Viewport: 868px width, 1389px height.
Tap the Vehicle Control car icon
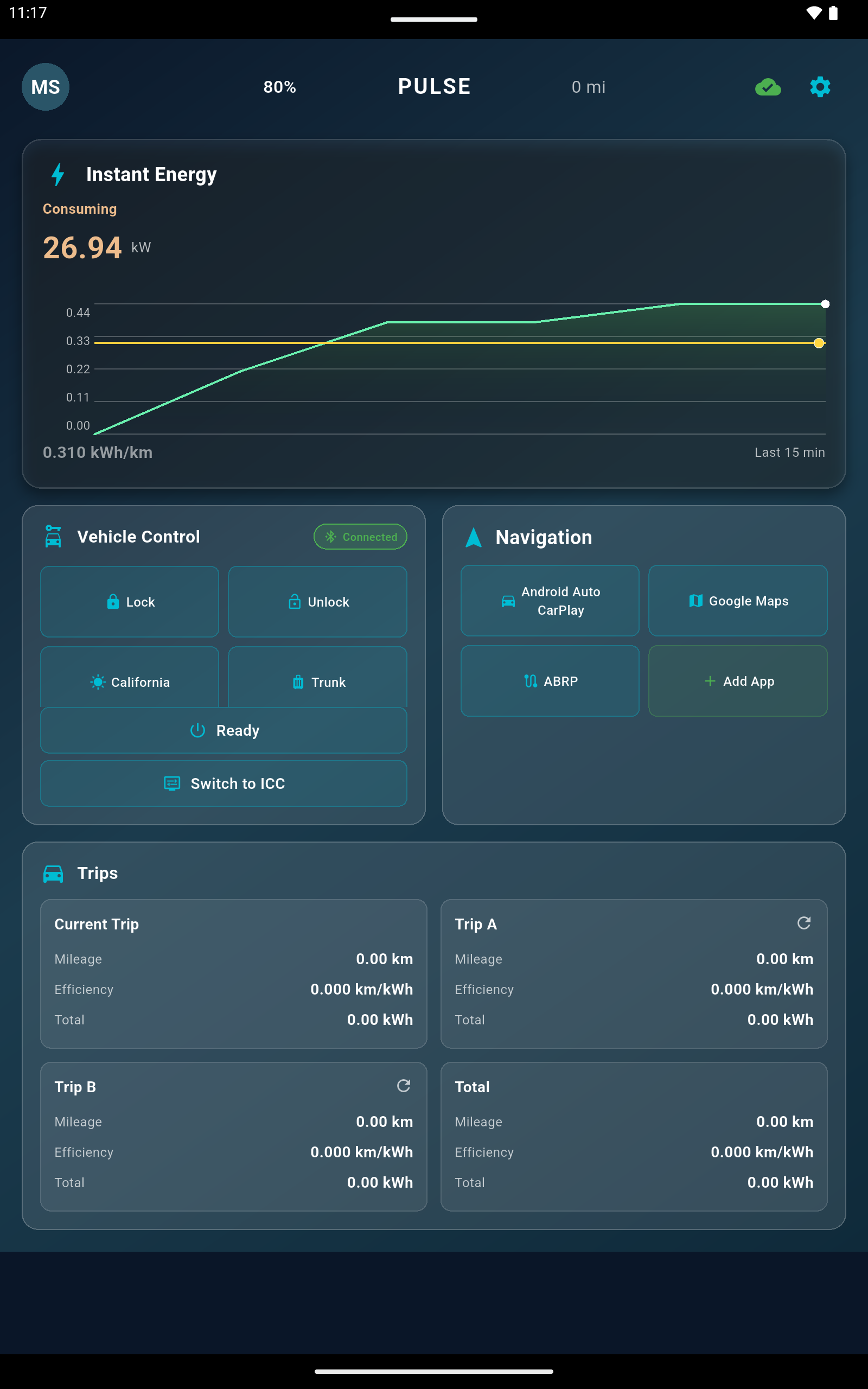[x=53, y=537]
